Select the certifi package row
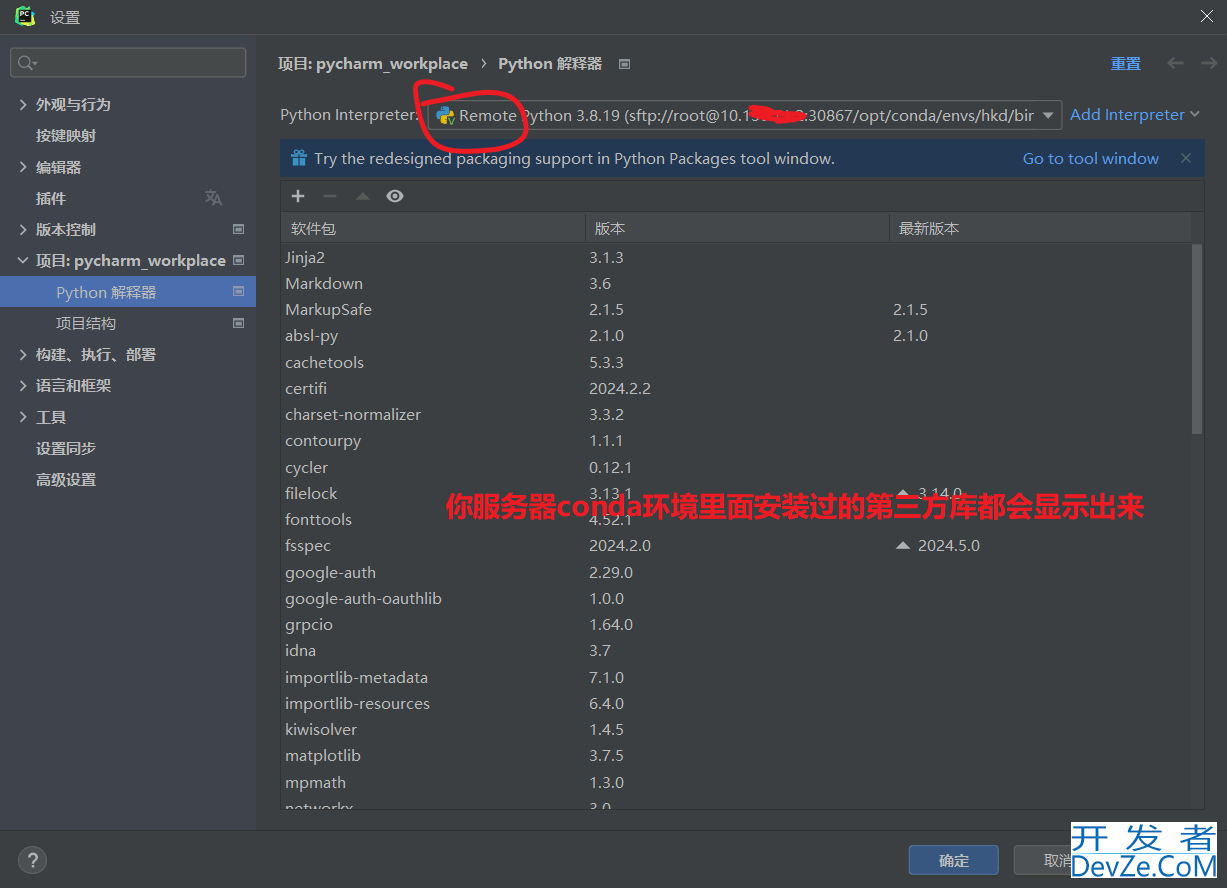The image size is (1227, 888). point(736,388)
